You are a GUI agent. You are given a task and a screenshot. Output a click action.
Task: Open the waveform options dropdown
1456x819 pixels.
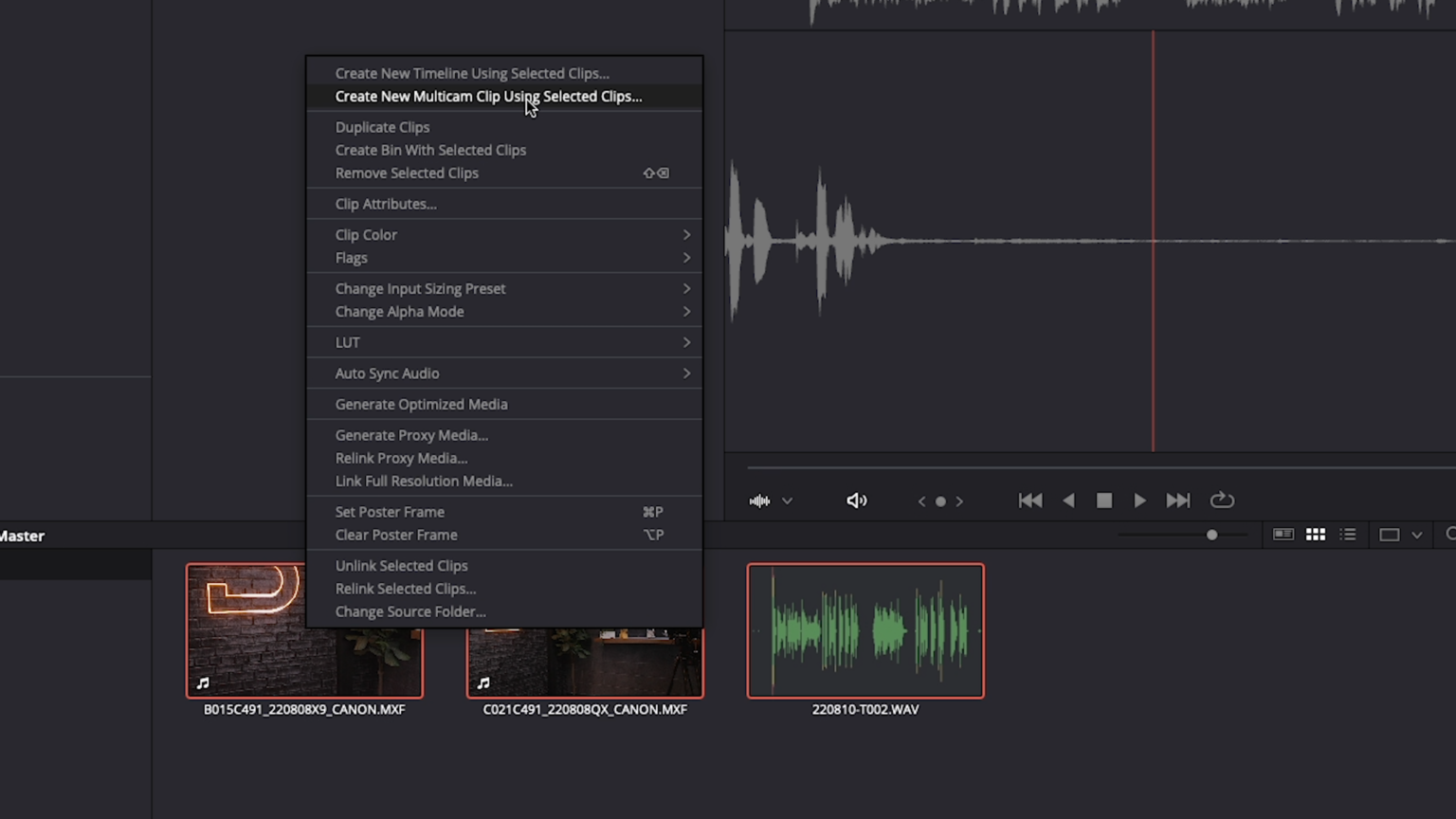coord(787,500)
